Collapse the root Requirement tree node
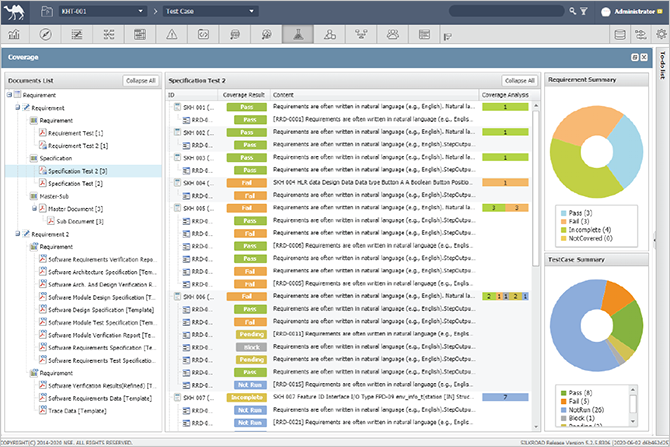This screenshot has height=447, width=670. click(x=9, y=94)
